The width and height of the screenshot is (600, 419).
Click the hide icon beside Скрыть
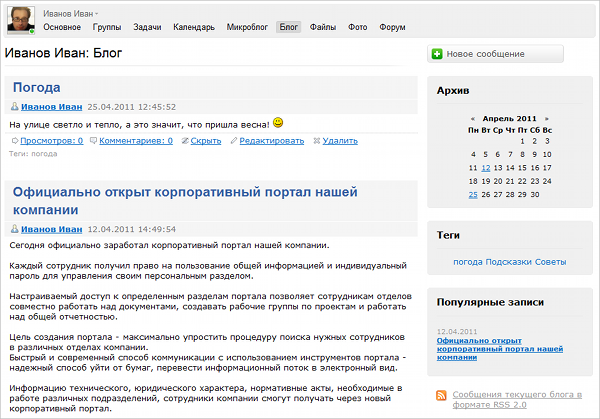click(184, 141)
